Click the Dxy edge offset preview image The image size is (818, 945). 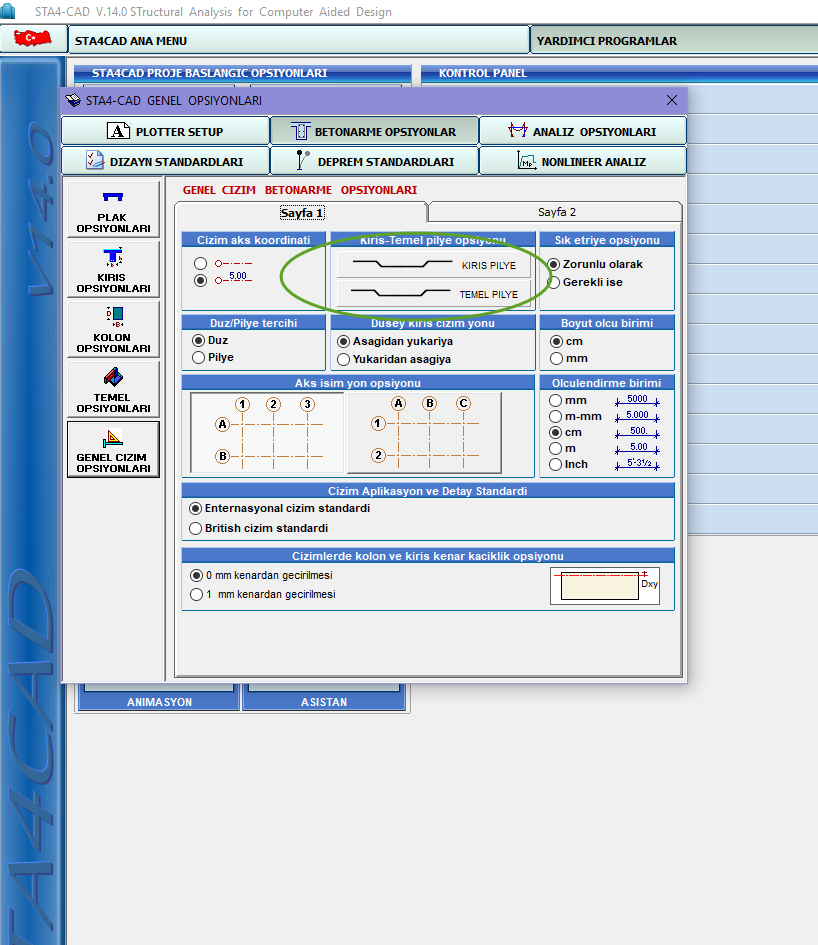(605, 585)
